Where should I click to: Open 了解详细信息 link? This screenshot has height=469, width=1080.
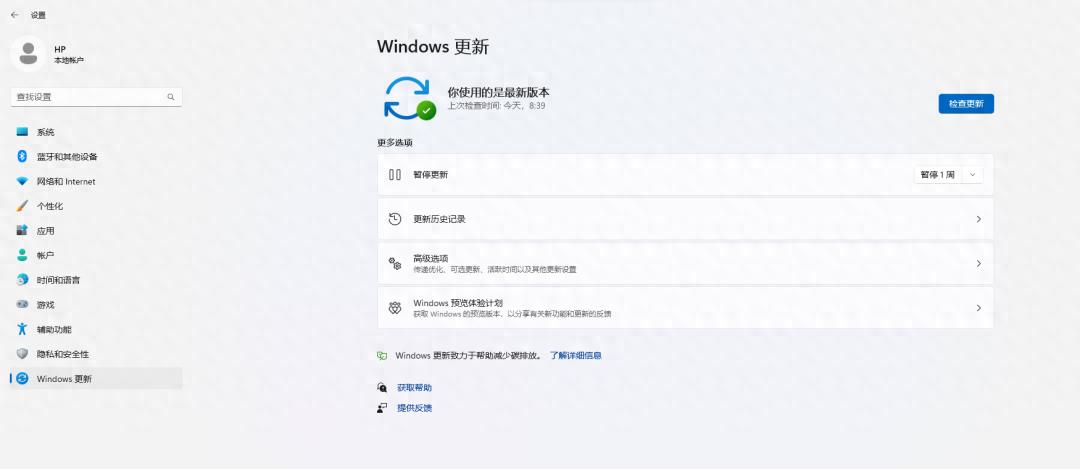[x=575, y=356]
